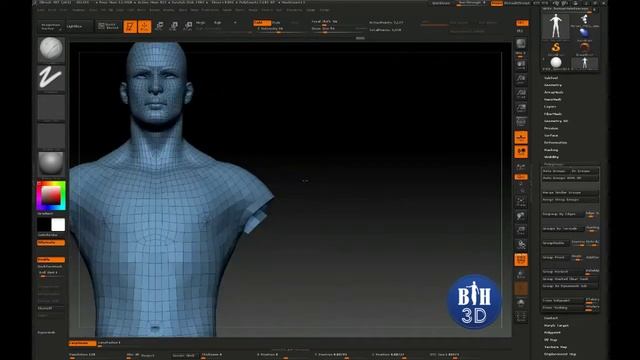
Task: Open the Zplugin menu
Action: tap(311, 10)
